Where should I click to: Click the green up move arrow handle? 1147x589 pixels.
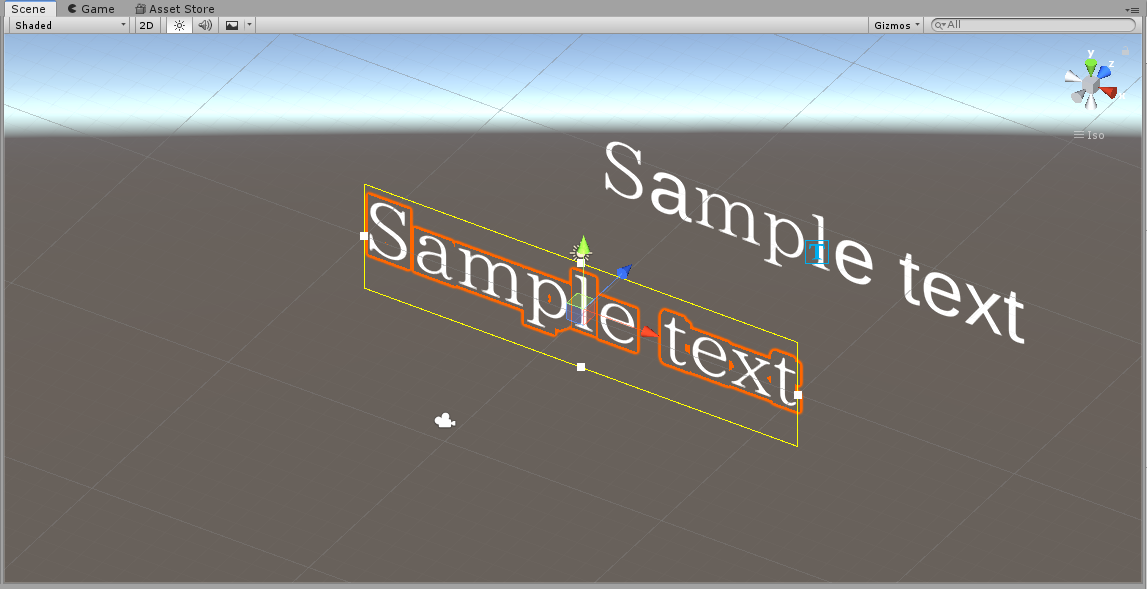click(583, 244)
